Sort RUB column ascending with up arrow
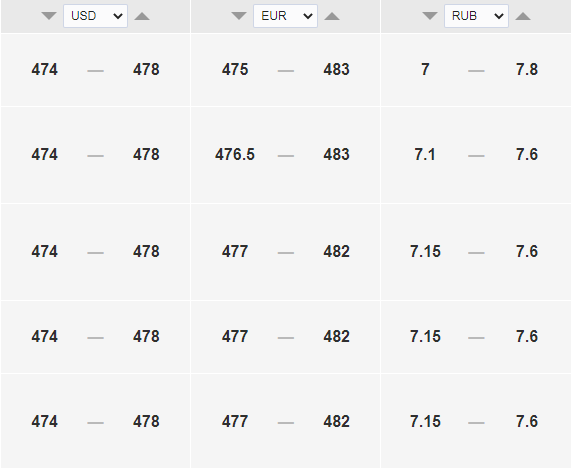The image size is (571, 468). [523, 16]
